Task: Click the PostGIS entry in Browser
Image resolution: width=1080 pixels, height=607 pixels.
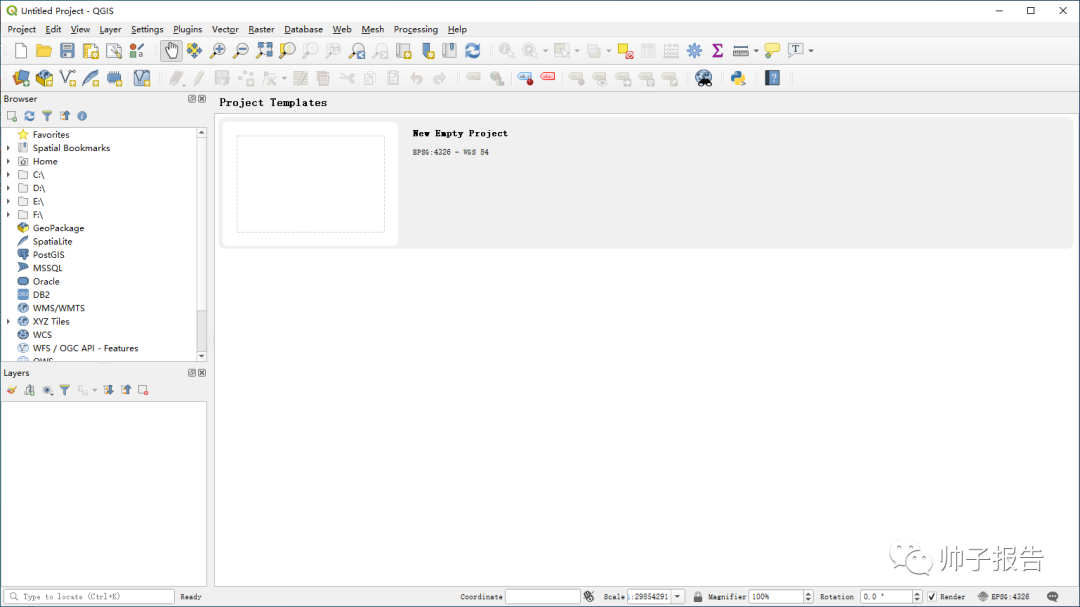Action: click(48, 255)
